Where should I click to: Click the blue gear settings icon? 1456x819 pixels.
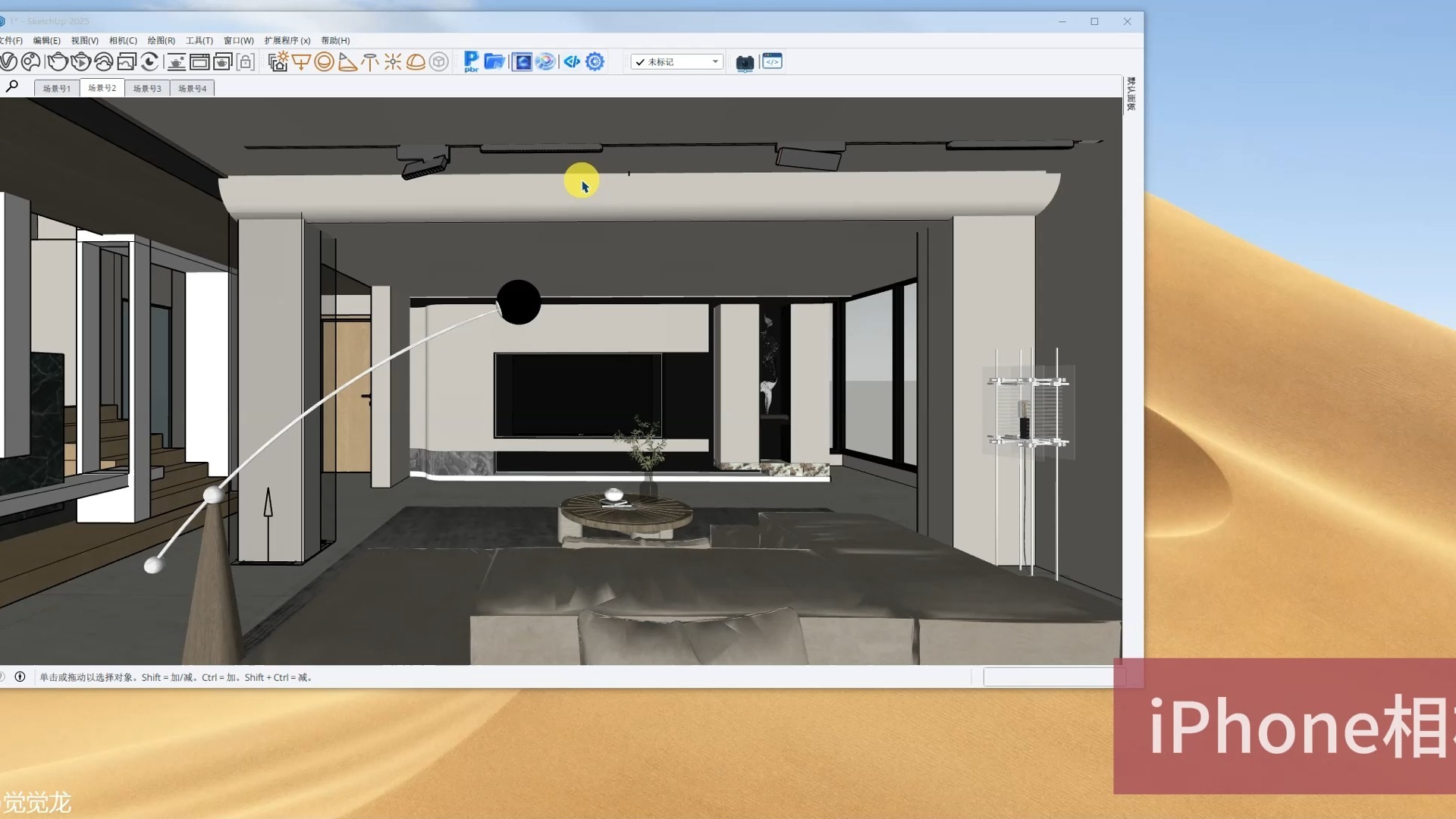point(595,61)
